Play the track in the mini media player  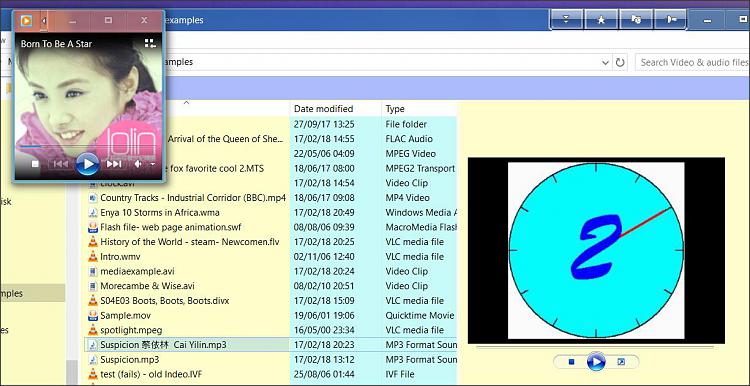pos(88,164)
